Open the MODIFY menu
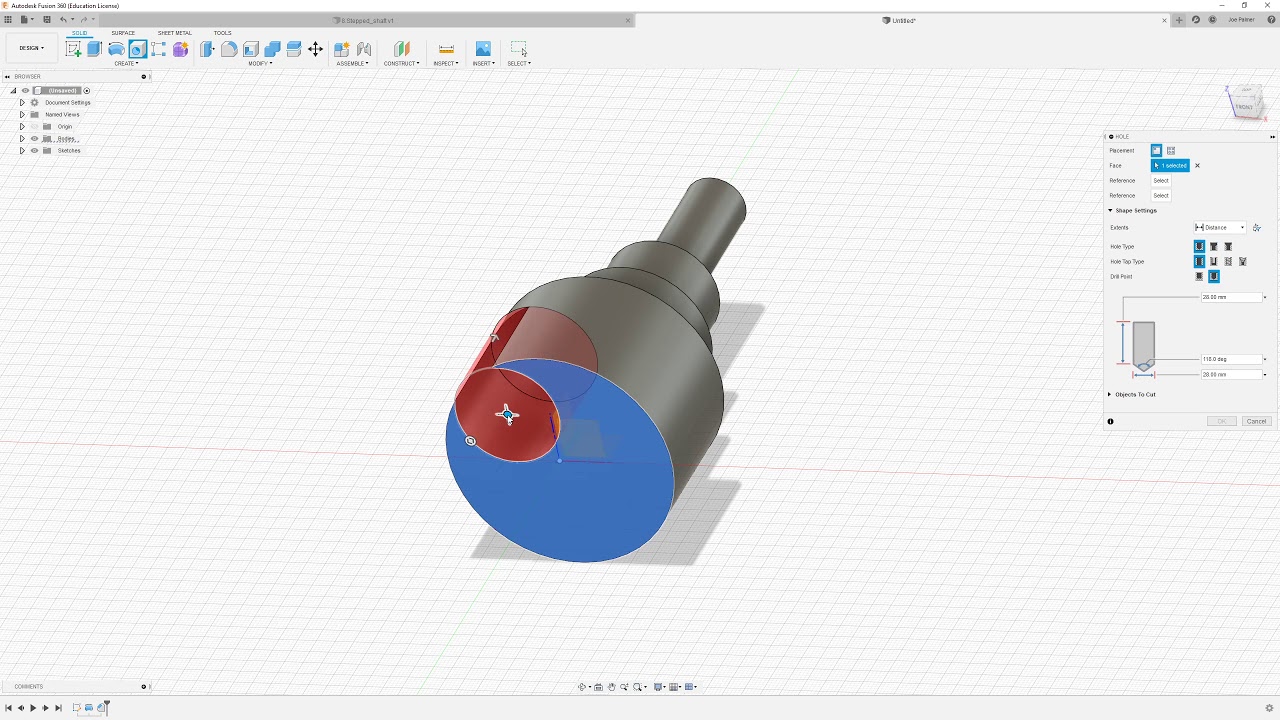1280x720 pixels. (x=260, y=64)
